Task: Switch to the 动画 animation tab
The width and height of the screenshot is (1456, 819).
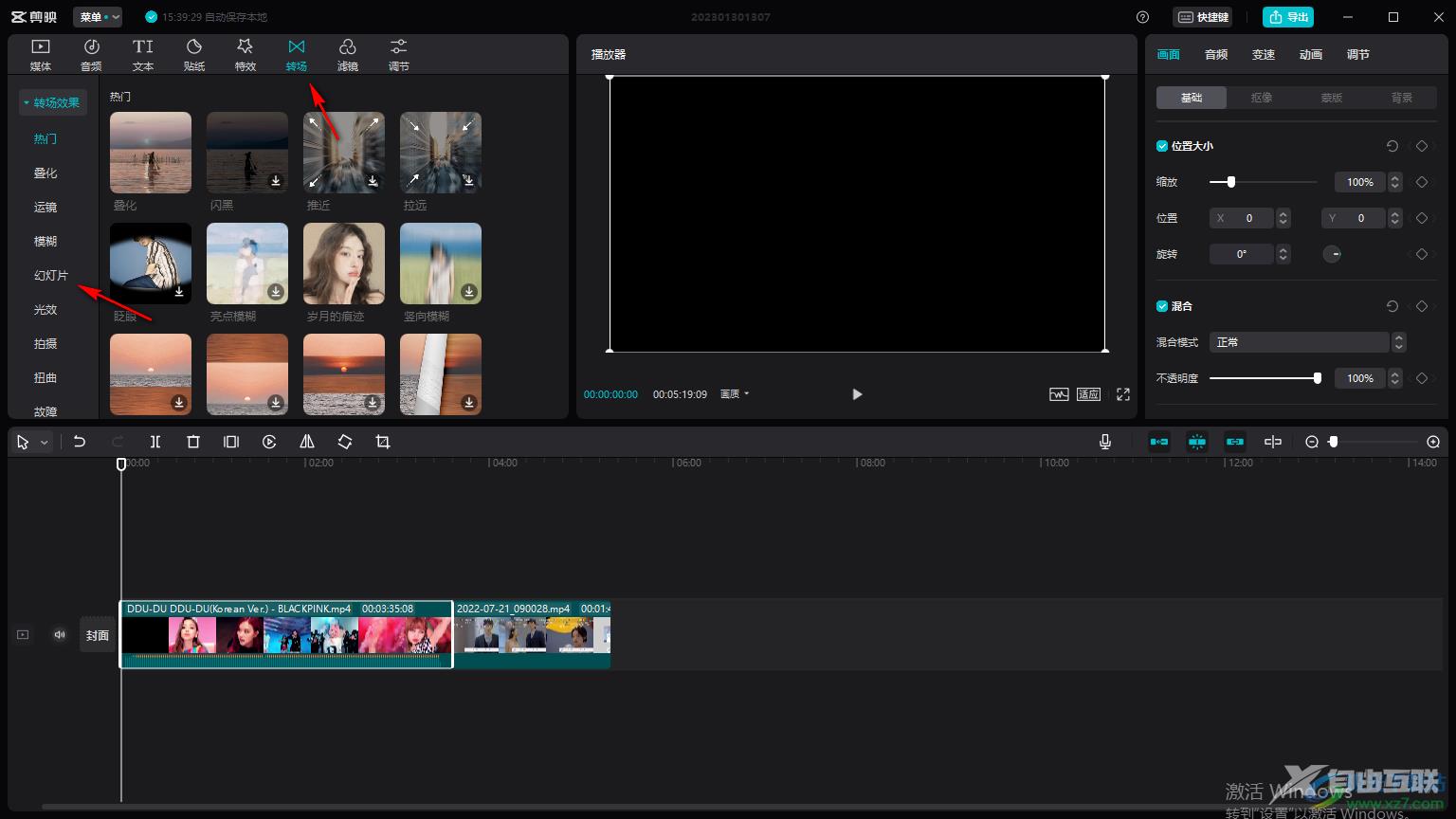Action: click(x=1311, y=55)
